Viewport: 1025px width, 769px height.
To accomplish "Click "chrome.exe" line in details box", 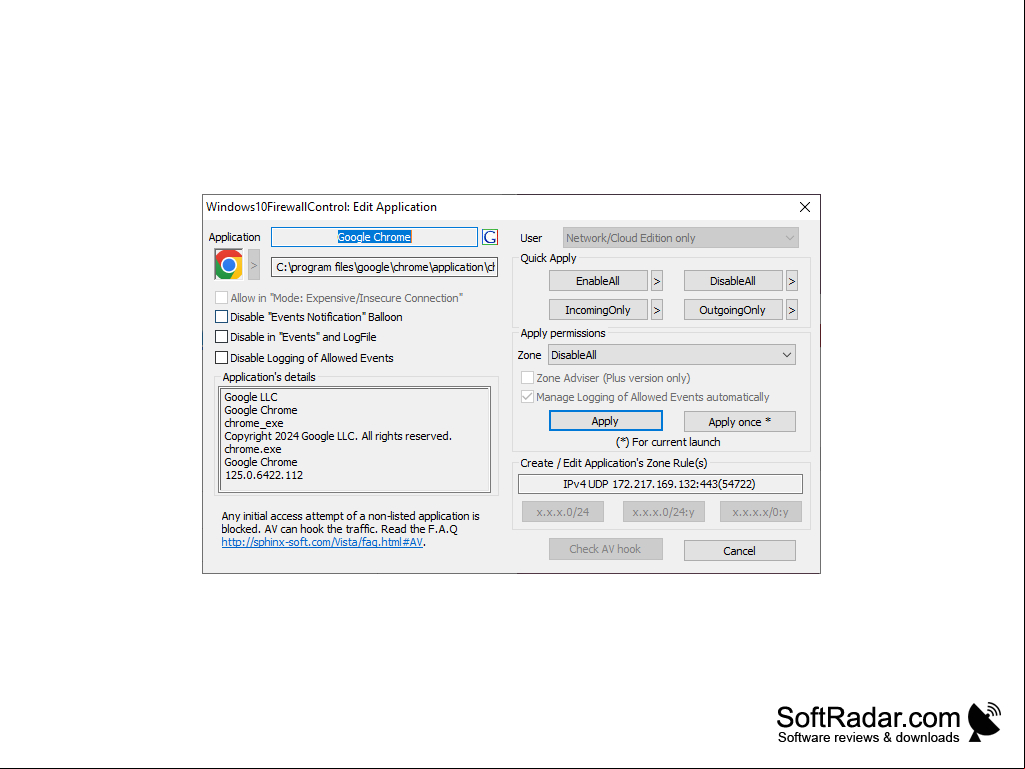I will (253, 449).
